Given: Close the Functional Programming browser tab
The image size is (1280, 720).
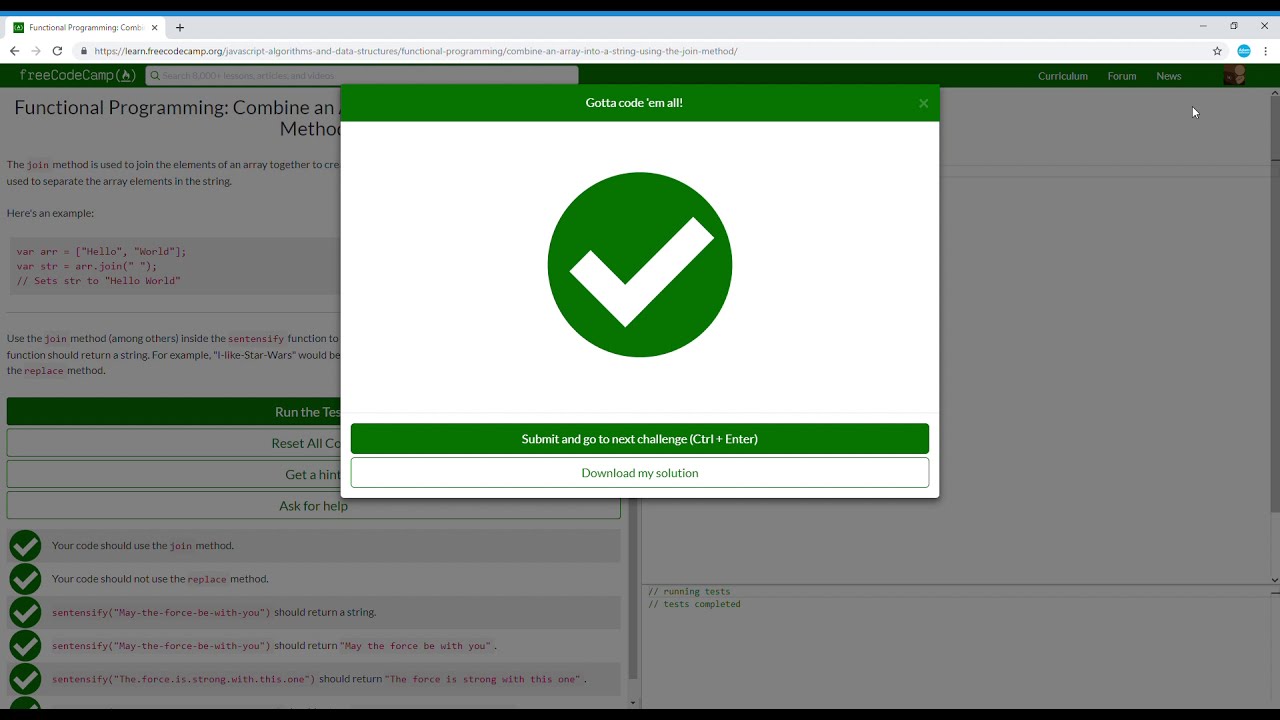Looking at the screenshot, I should (x=155, y=28).
